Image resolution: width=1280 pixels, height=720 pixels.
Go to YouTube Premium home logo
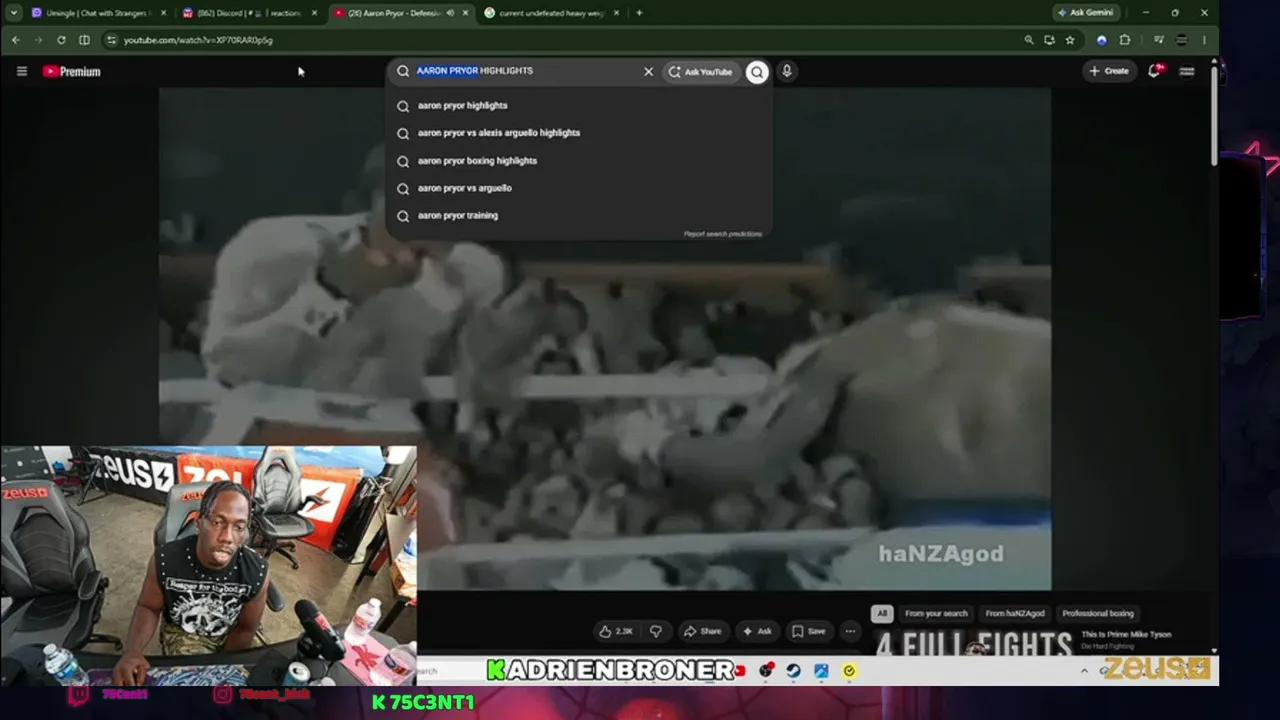pos(71,71)
